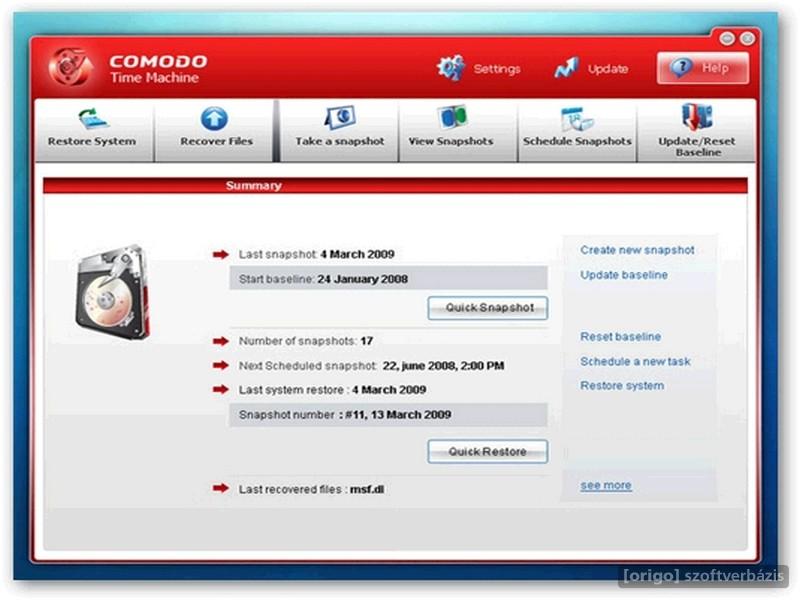Open the Settings text in the header
This screenshot has width=800, height=600.
(497, 69)
